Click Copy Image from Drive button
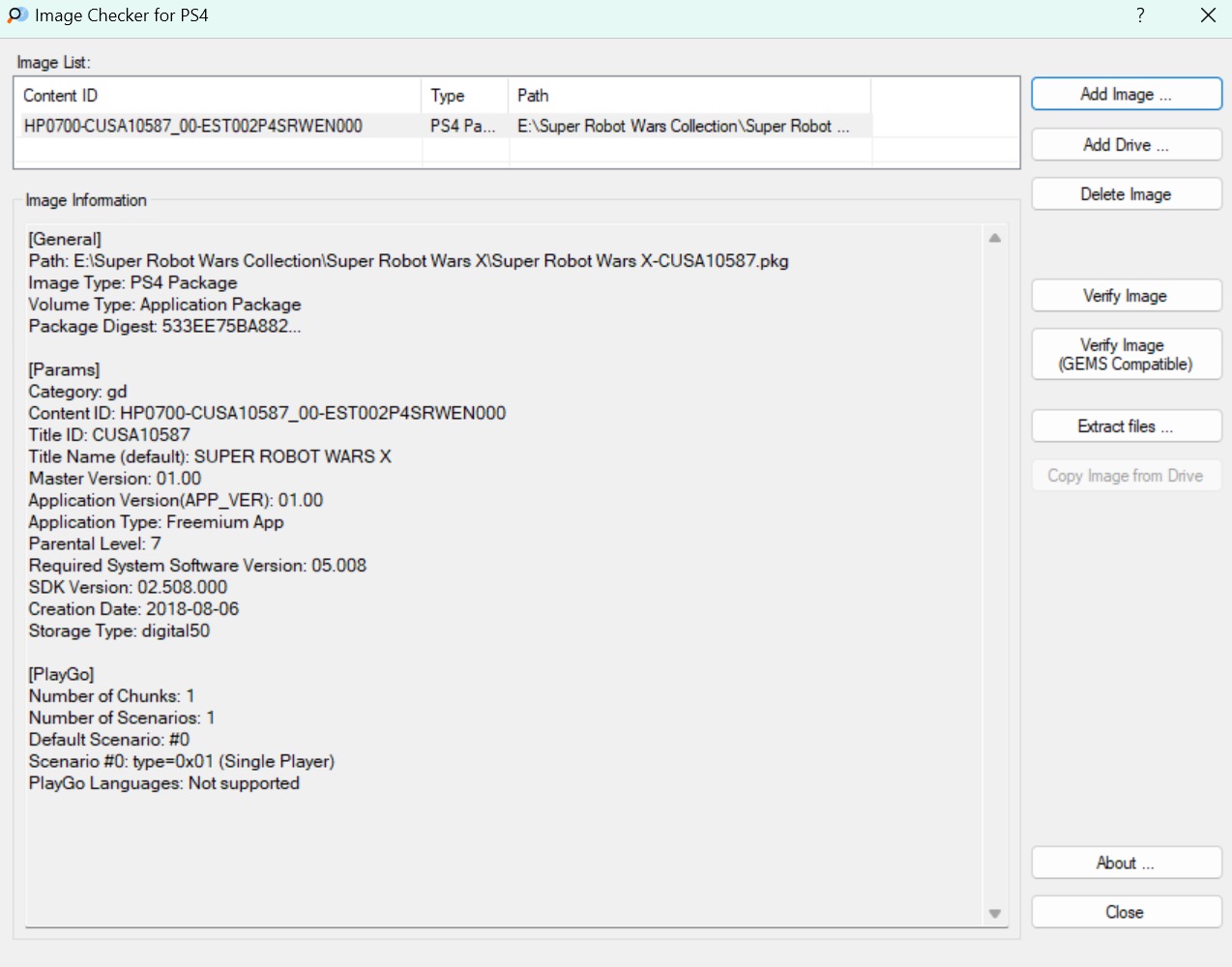 [x=1126, y=476]
